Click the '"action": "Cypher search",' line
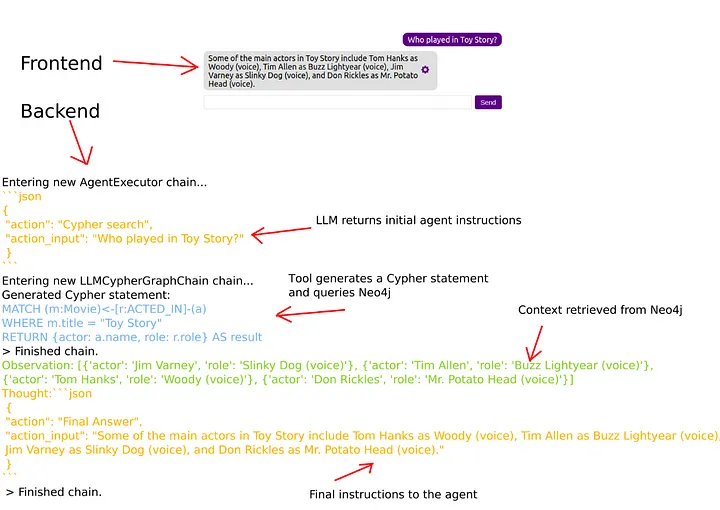Image resolution: width=720 pixels, height=510 pixels. 79,224
